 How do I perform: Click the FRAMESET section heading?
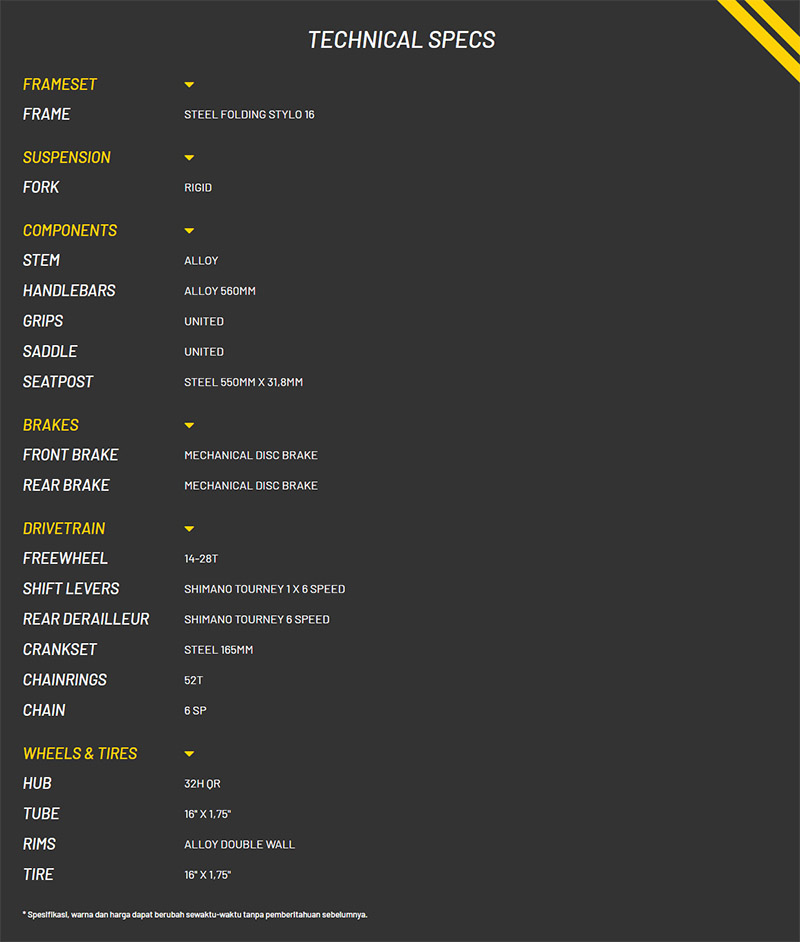60,85
